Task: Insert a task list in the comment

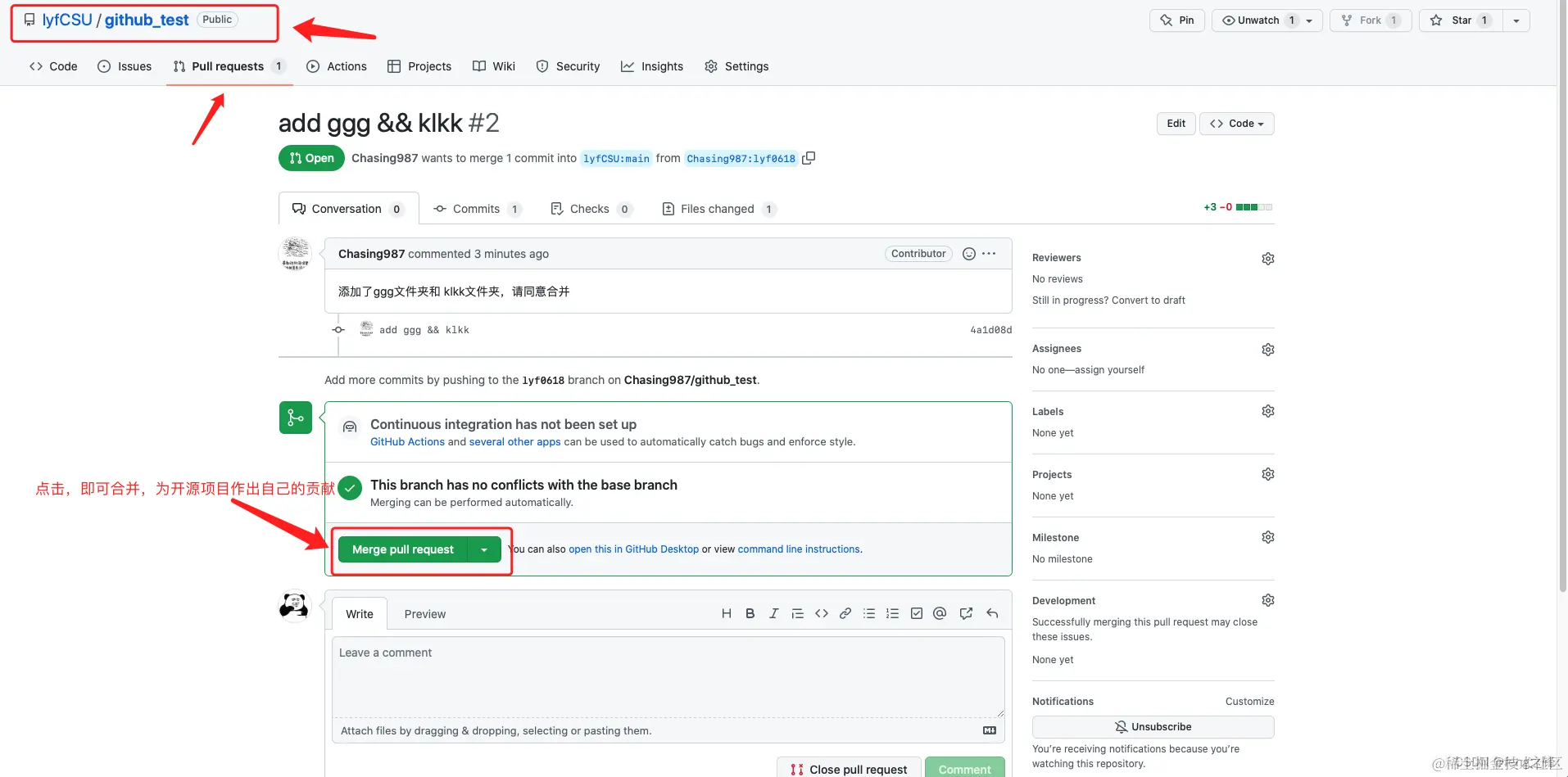Action: (x=917, y=613)
